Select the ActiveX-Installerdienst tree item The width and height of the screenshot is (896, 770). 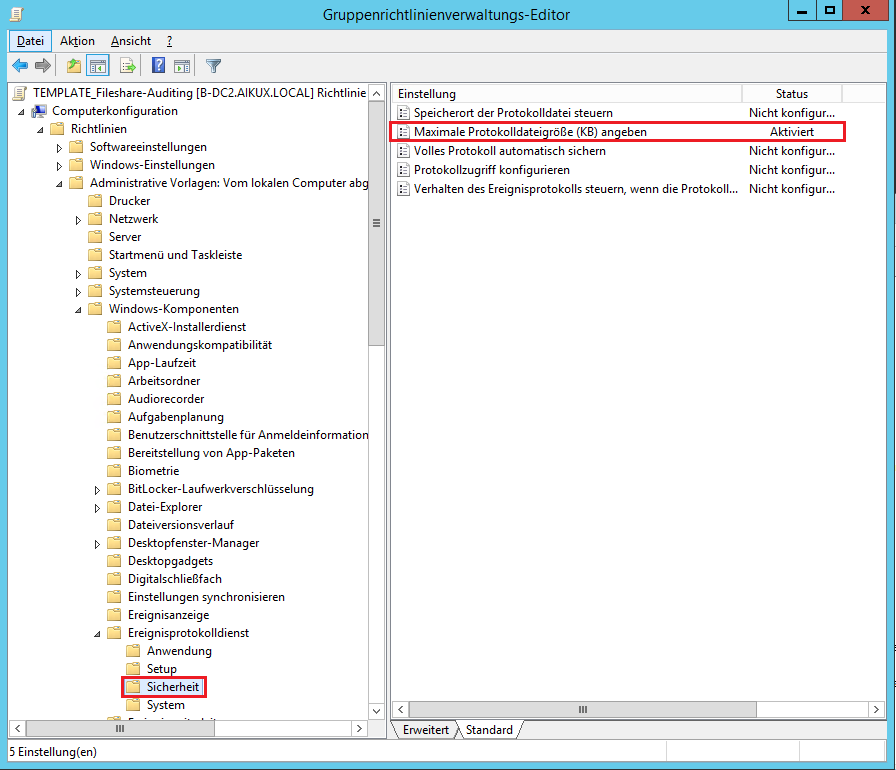187,327
